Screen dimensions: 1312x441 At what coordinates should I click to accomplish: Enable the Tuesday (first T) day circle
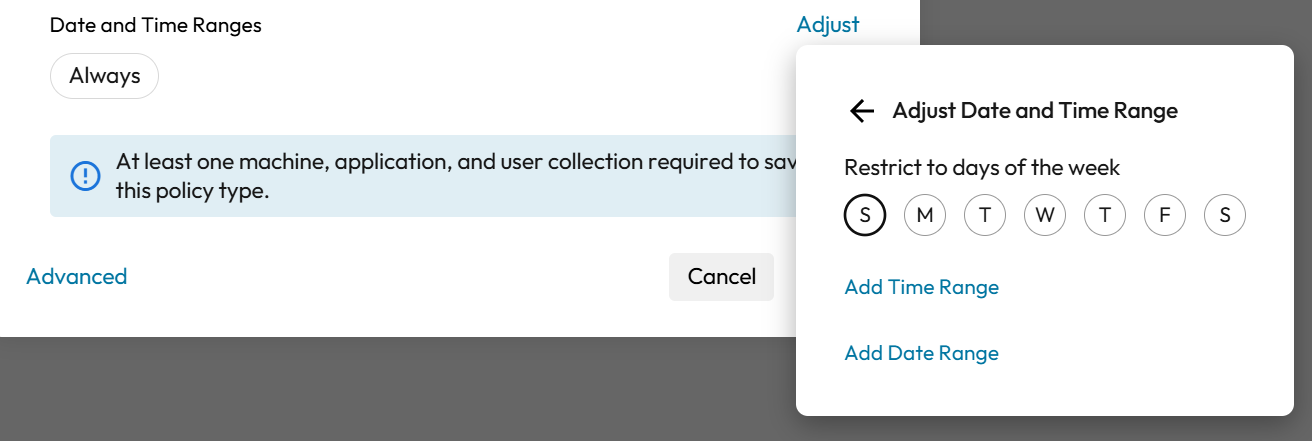pyautogui.click(x=985, y=215)
